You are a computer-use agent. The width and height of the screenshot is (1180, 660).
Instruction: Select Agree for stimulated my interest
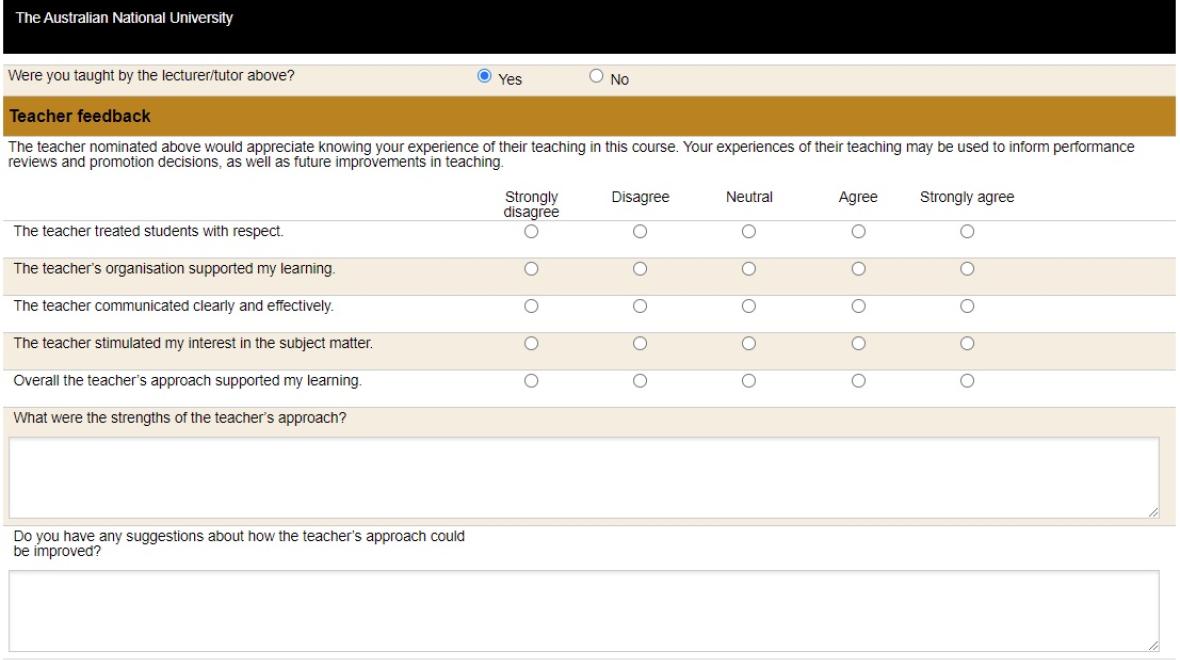coord(858,343)
